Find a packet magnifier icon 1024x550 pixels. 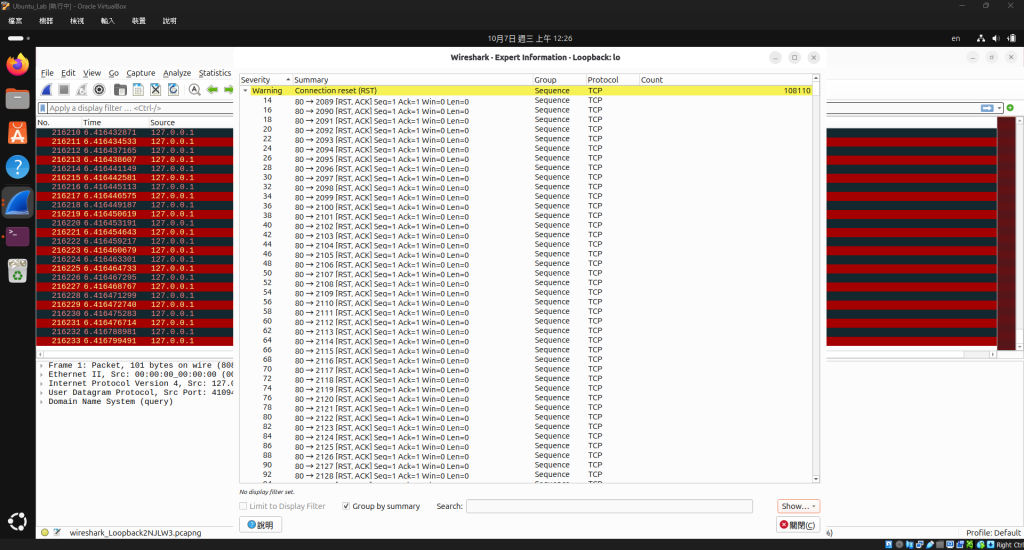point(195,89)
